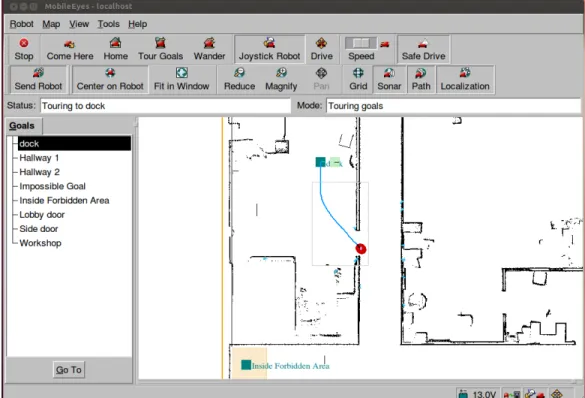Image resolution: width=585 pixels, height=398 pixels.
Task: Select the Drive tool
Action: (x=322, y=49)
